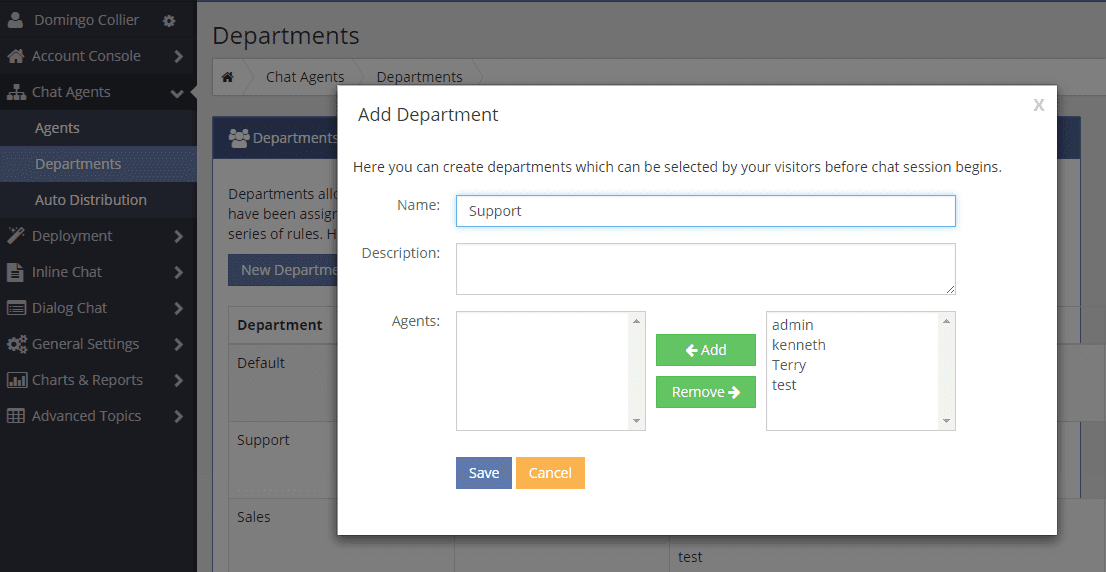Expand the Inline Chat submenu chevron

pyautogui.click(x=178, y=272)
